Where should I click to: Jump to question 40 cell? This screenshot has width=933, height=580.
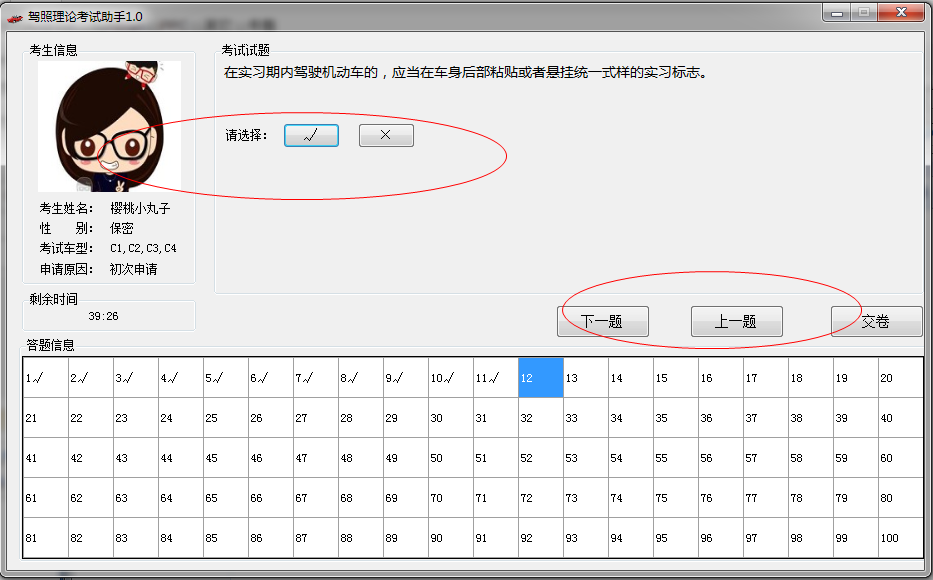click(901, 418)
